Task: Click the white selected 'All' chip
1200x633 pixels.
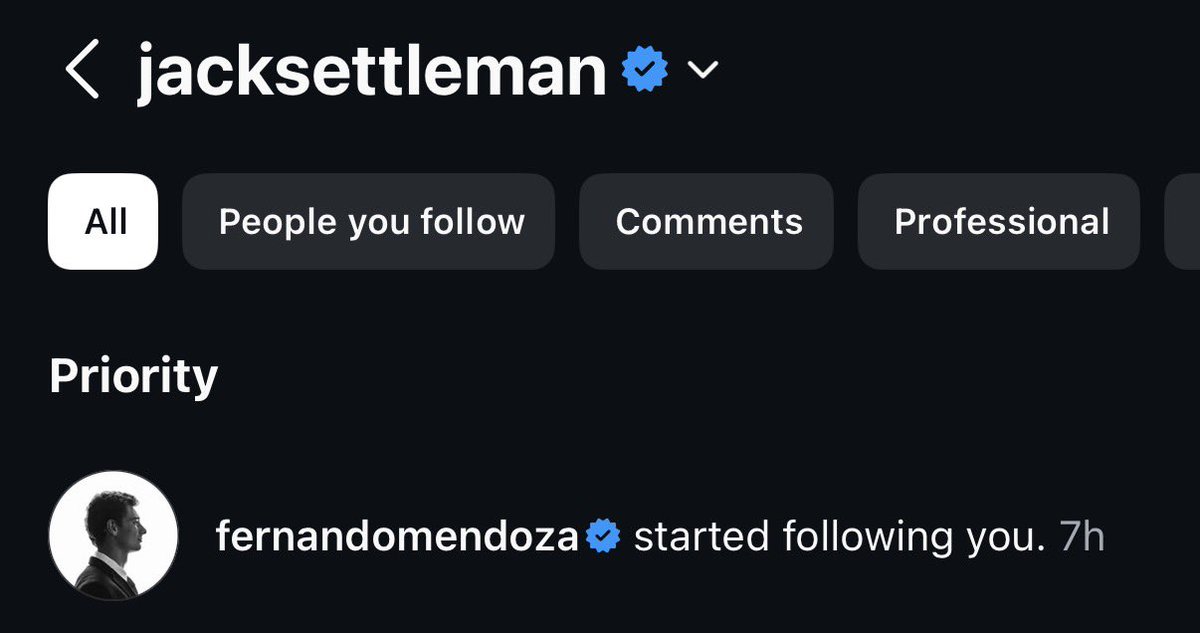Action: pos(103,222)
